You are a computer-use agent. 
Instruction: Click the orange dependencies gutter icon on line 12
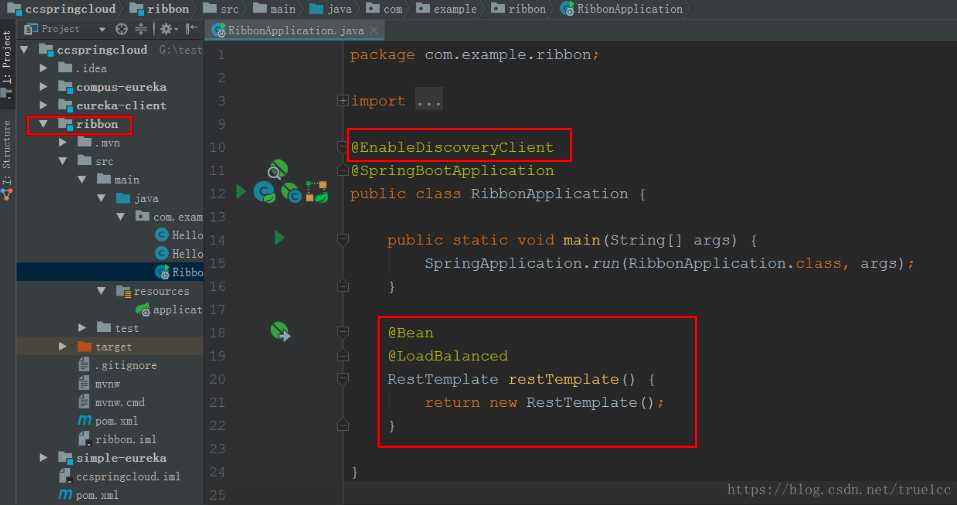coord(317,192)
